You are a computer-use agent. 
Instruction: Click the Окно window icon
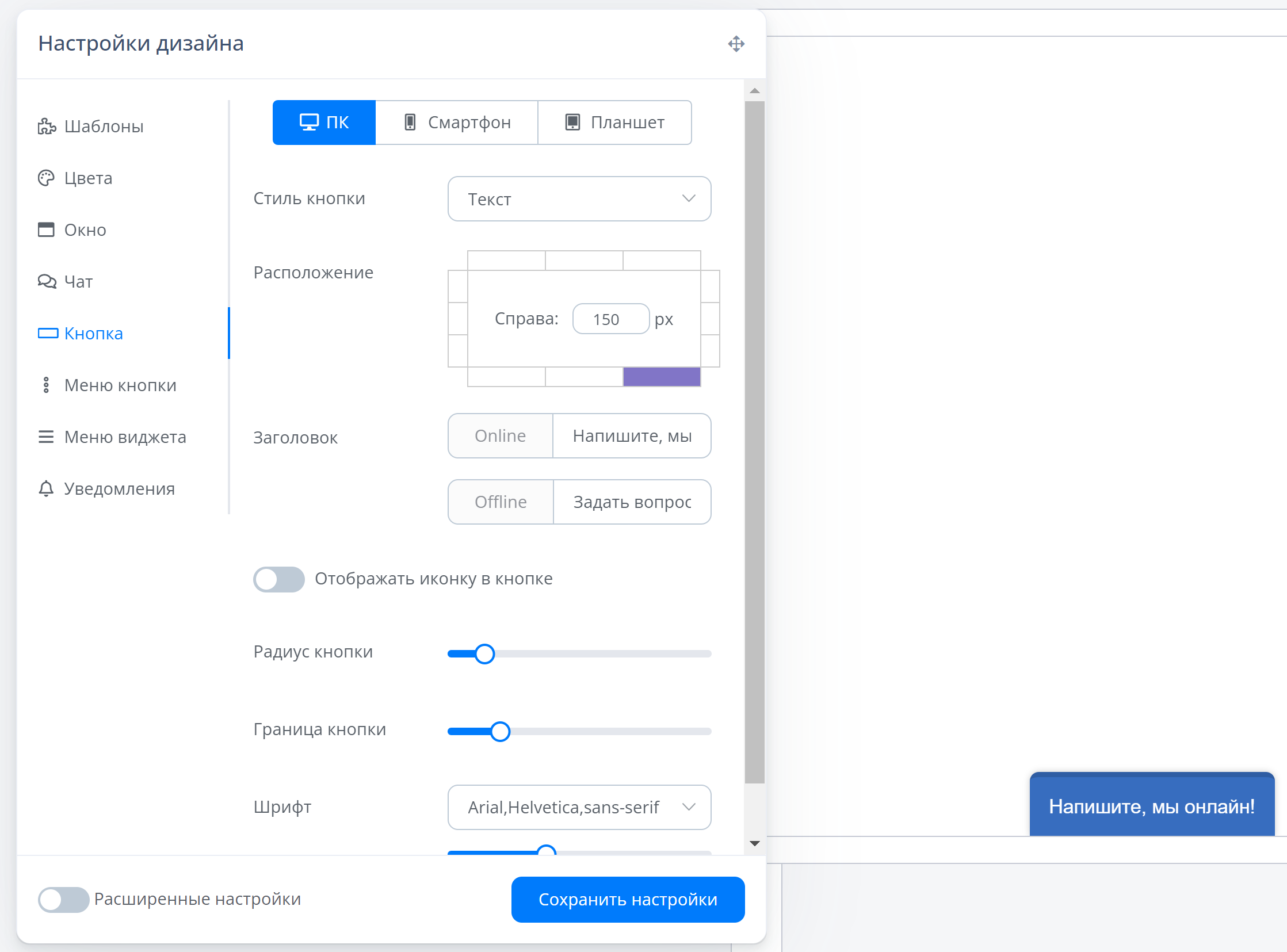[x=46, y=230]
